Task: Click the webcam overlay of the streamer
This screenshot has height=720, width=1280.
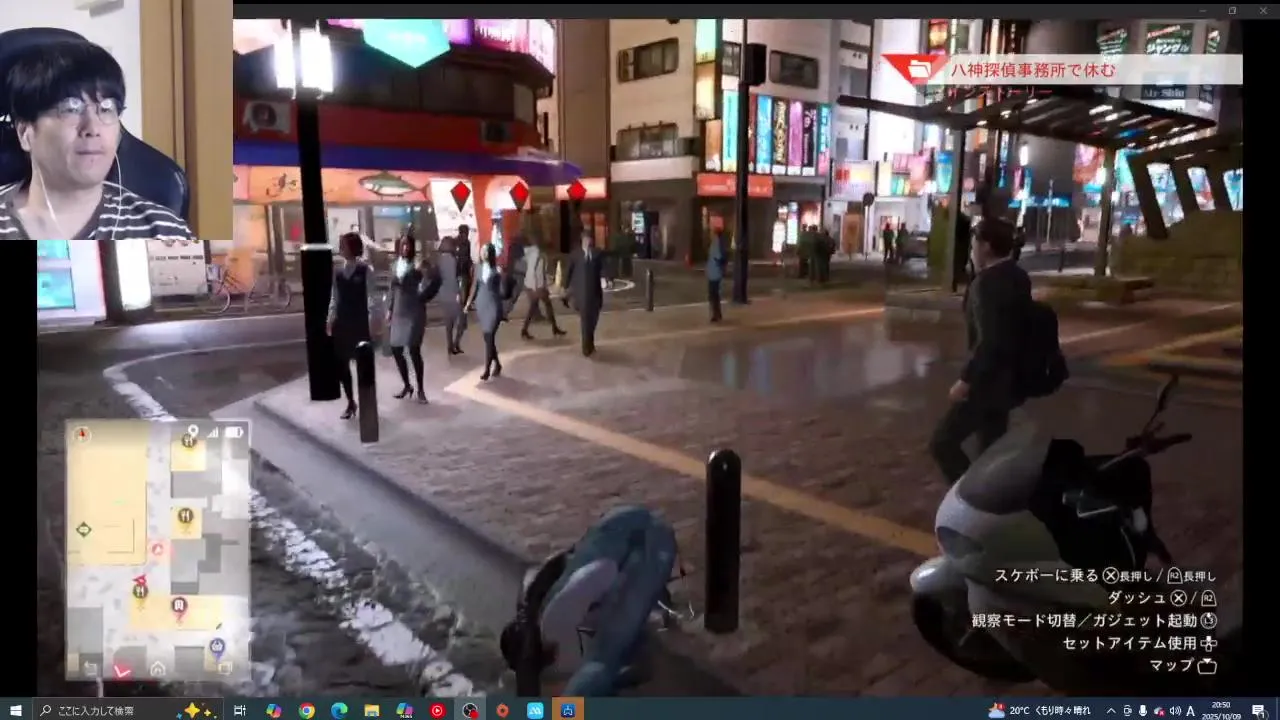Action: click(x=116, y=120)
